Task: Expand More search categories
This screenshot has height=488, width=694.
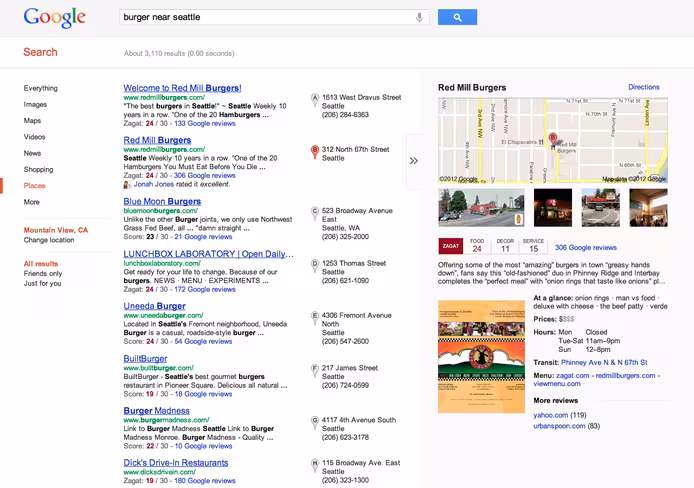Action: [31, 202]
